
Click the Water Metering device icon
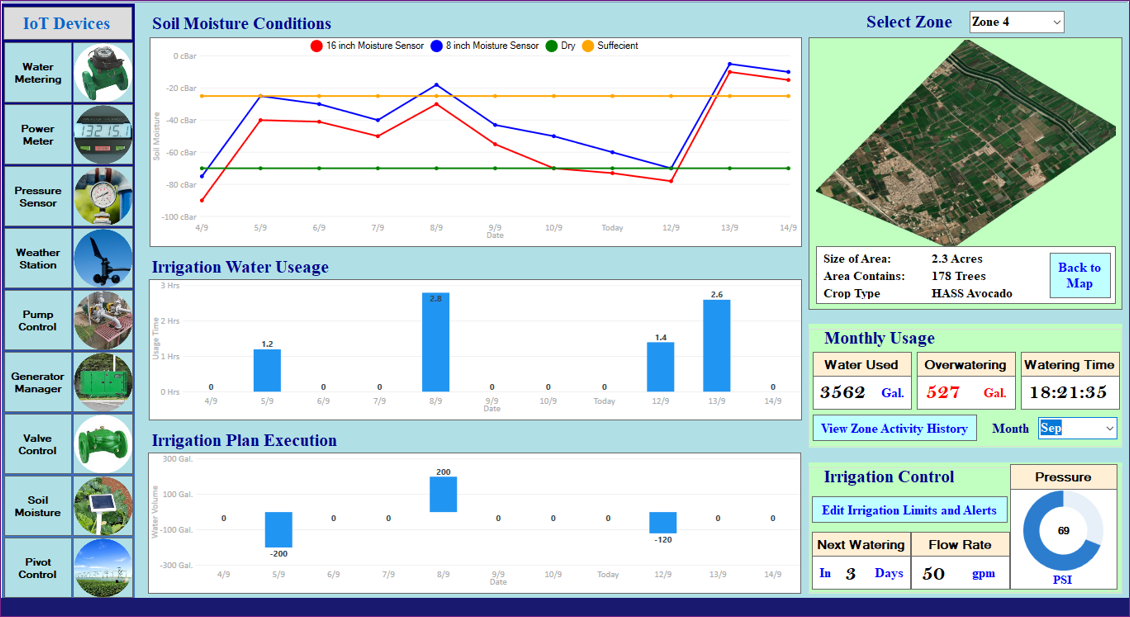tap(103, 73)
